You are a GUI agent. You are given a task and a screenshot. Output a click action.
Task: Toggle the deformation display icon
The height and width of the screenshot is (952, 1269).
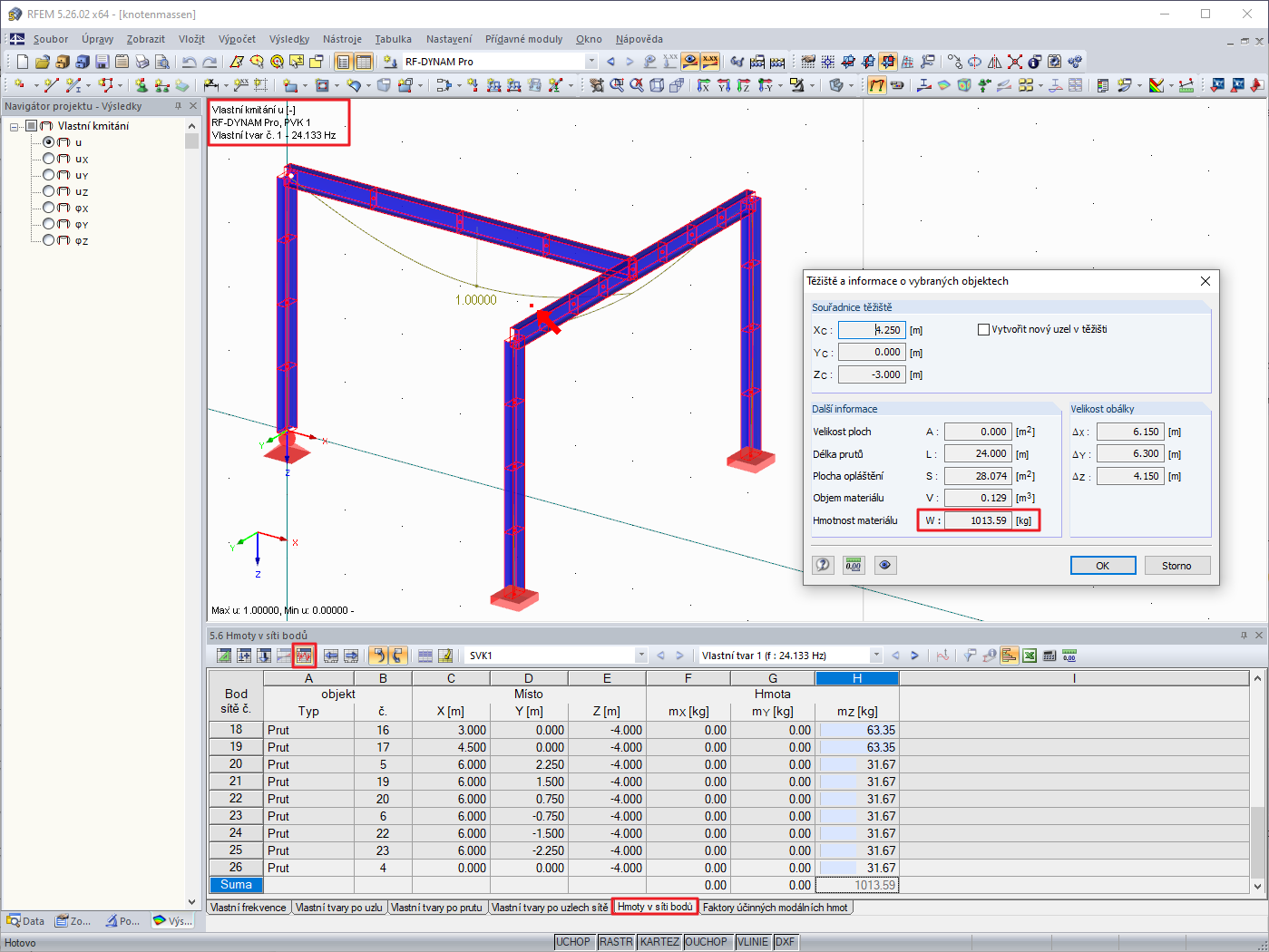pos(877,85)
